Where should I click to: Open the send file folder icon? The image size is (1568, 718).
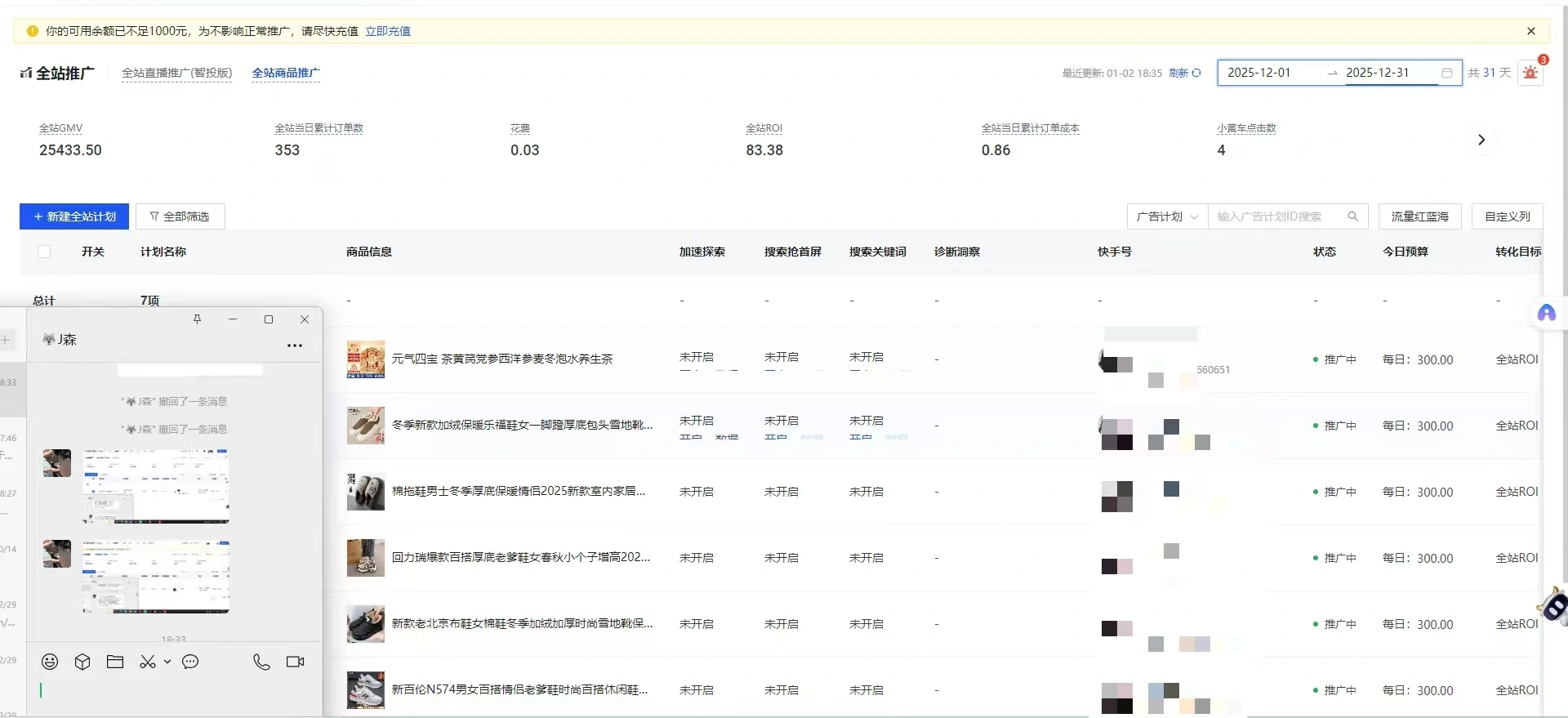tap(115, 662)
